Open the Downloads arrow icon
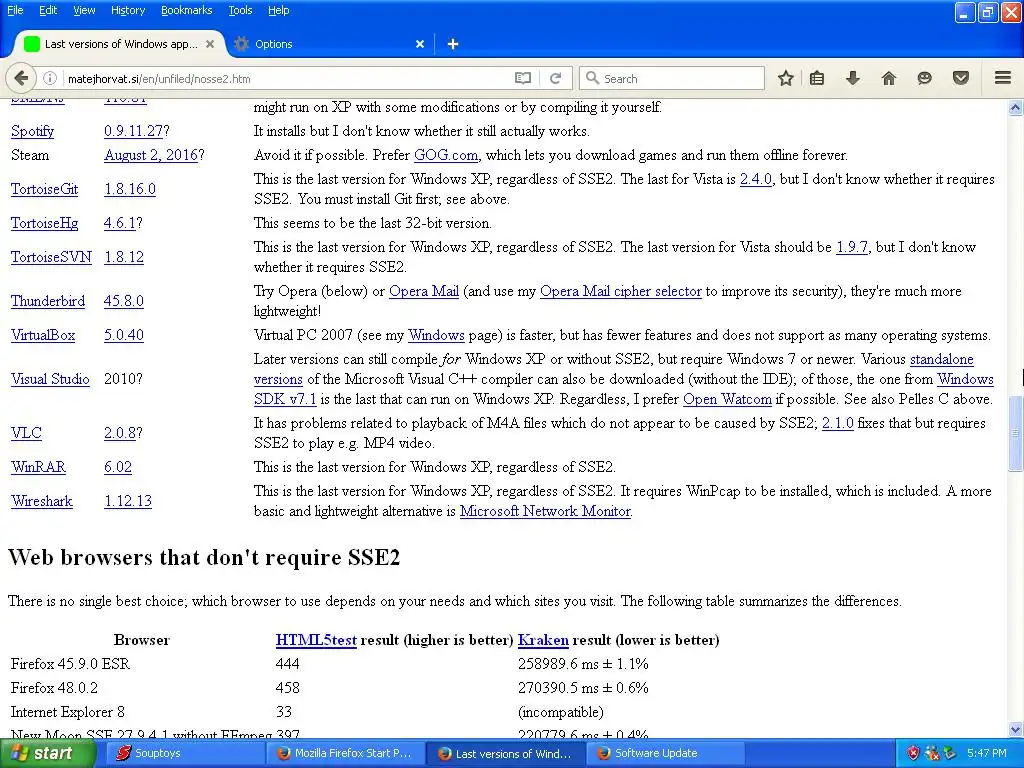This screenshot has height=768, width=1024. tap(853, 78)
